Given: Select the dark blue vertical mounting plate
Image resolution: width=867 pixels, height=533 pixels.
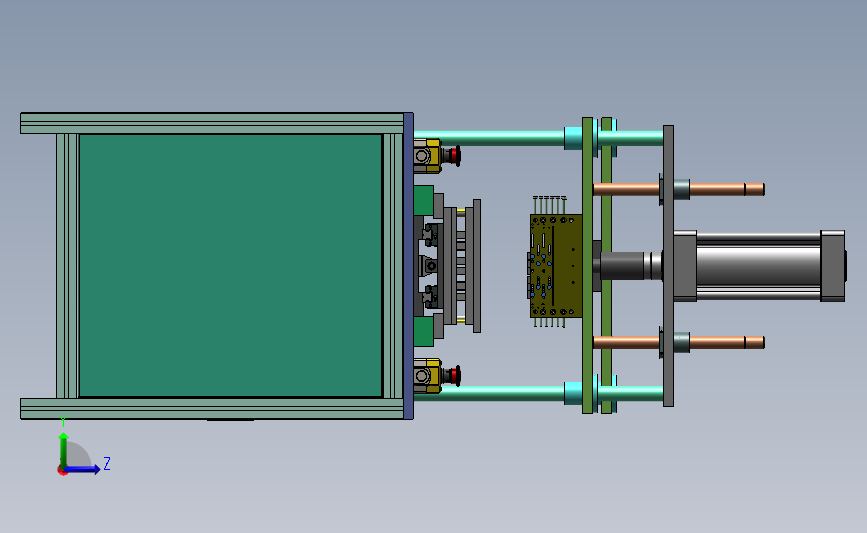Looking at the screenshot, I should [409, 266].
